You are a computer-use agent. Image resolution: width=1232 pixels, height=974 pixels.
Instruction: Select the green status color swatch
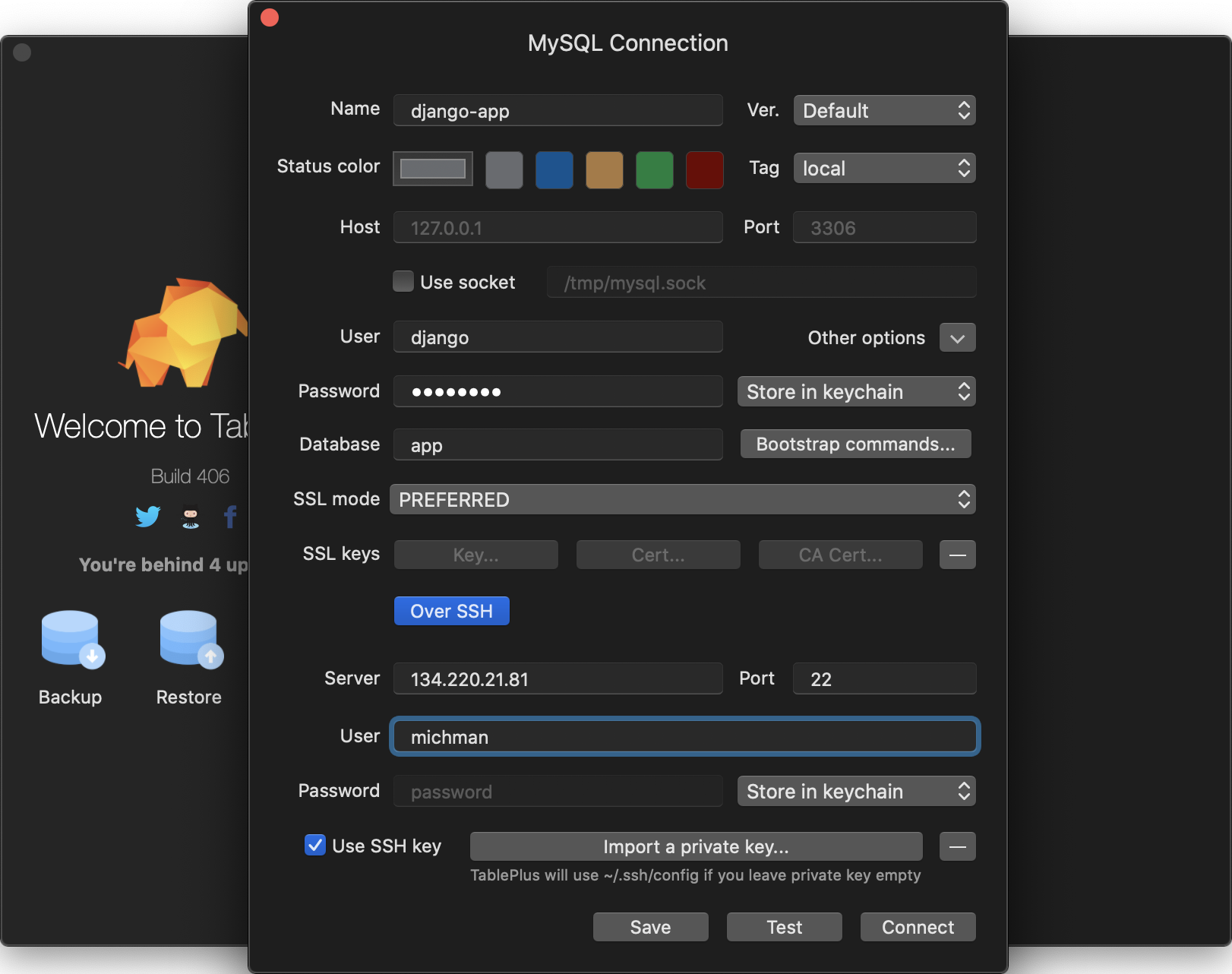[654, 169]
